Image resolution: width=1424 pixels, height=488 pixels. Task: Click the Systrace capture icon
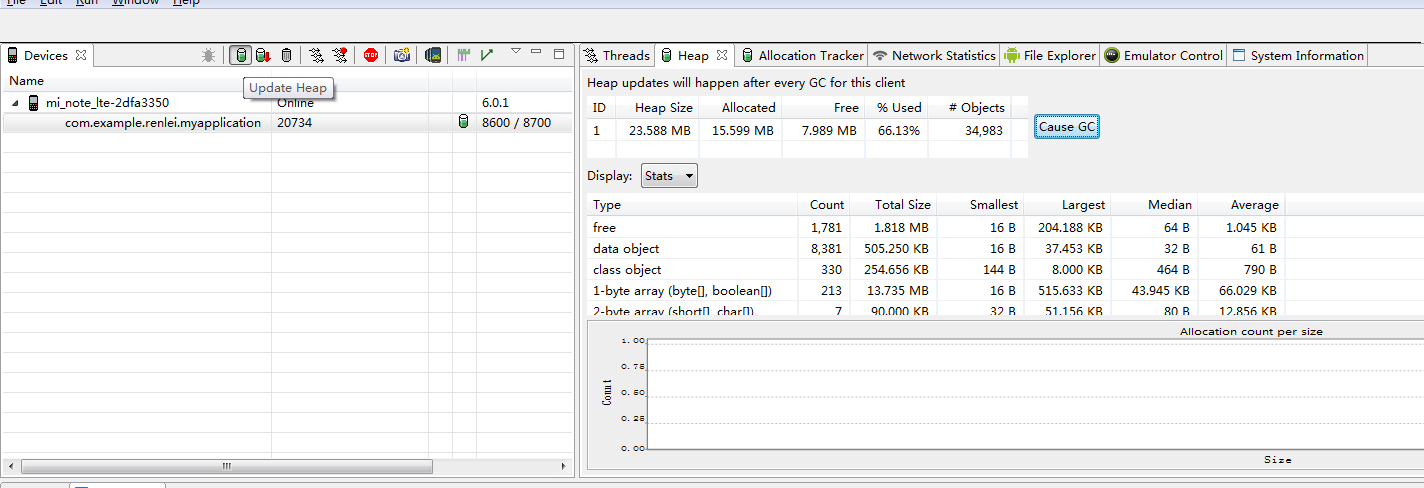[464, 55]
